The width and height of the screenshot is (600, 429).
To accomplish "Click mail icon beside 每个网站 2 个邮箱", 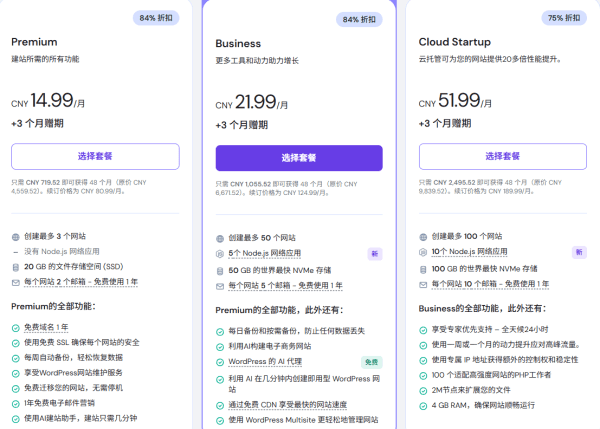I will pos(16,282).
